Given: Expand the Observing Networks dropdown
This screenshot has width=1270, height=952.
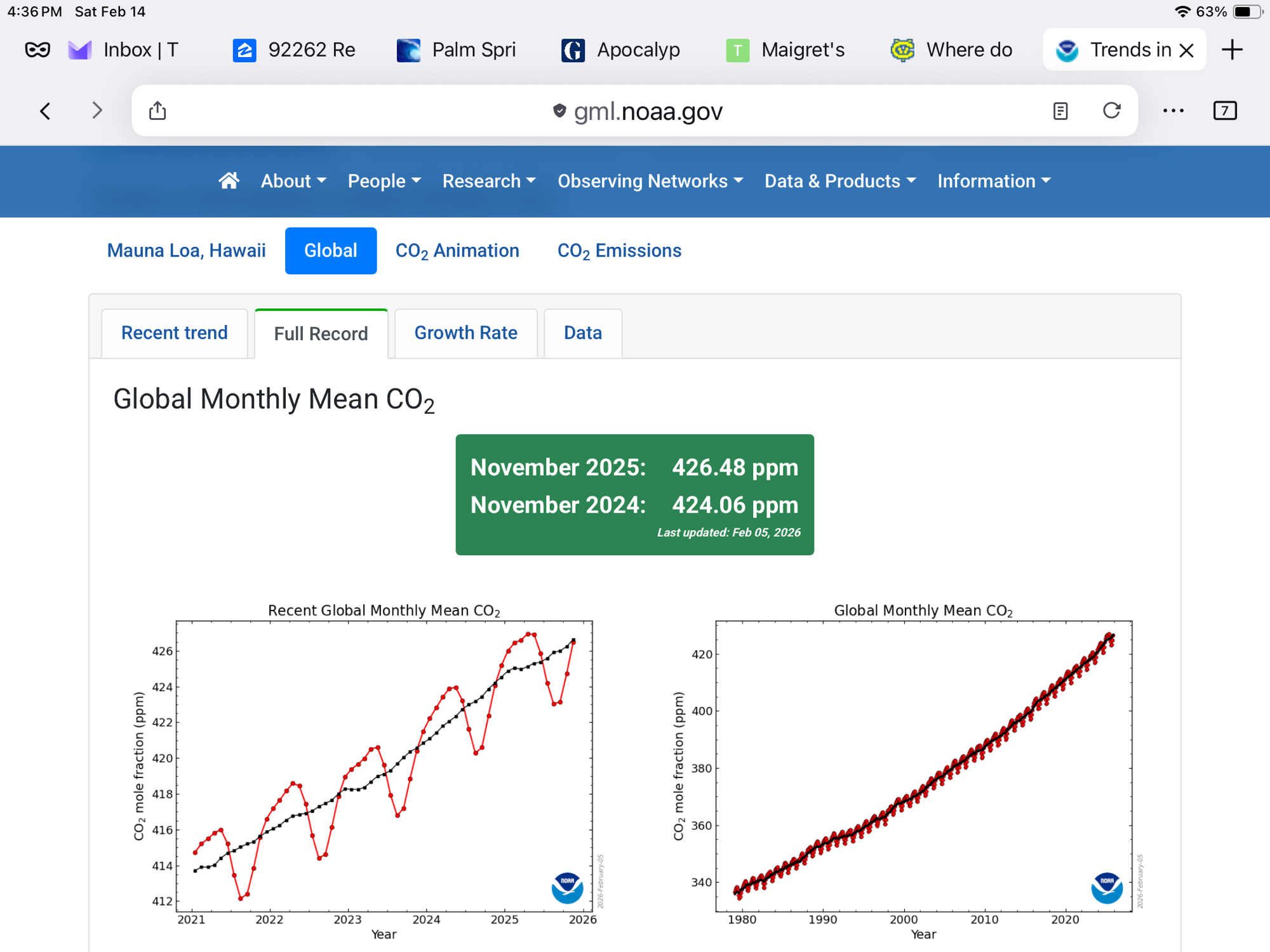Looking at the screenshot, I should [x=650, y=181].
